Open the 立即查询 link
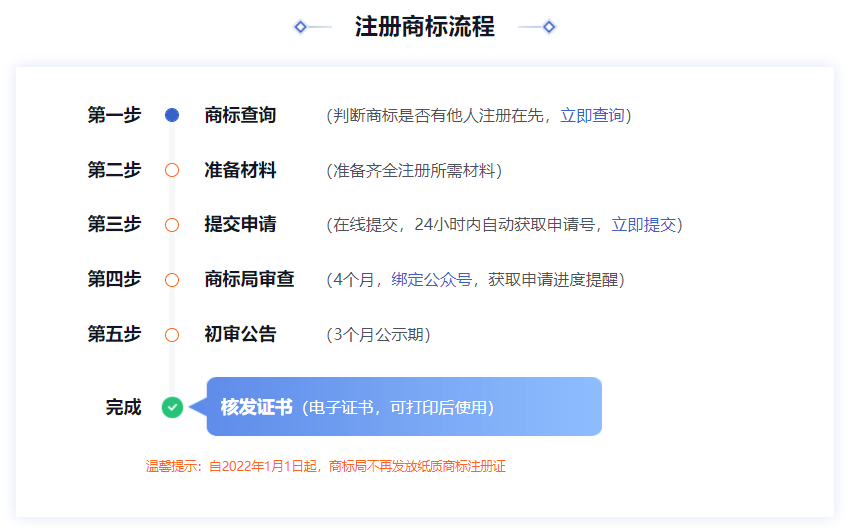The image size is (849, 528). pyautogui.click(x=592, y=116)
